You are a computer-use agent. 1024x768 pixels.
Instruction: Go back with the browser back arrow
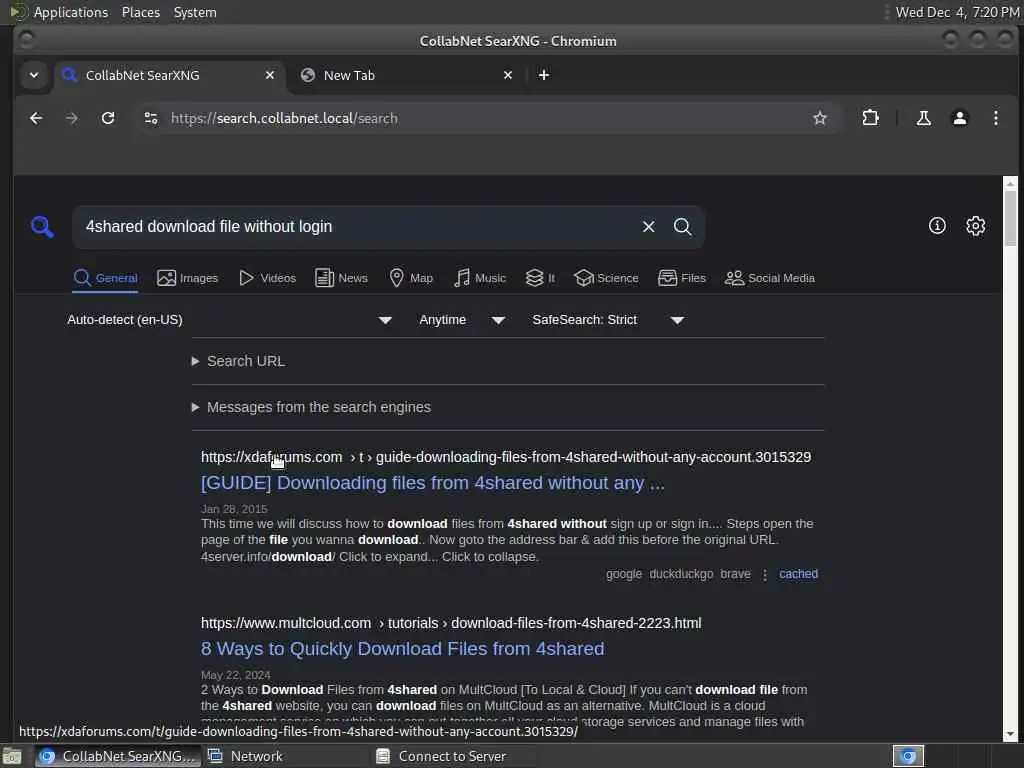[36, 118]
